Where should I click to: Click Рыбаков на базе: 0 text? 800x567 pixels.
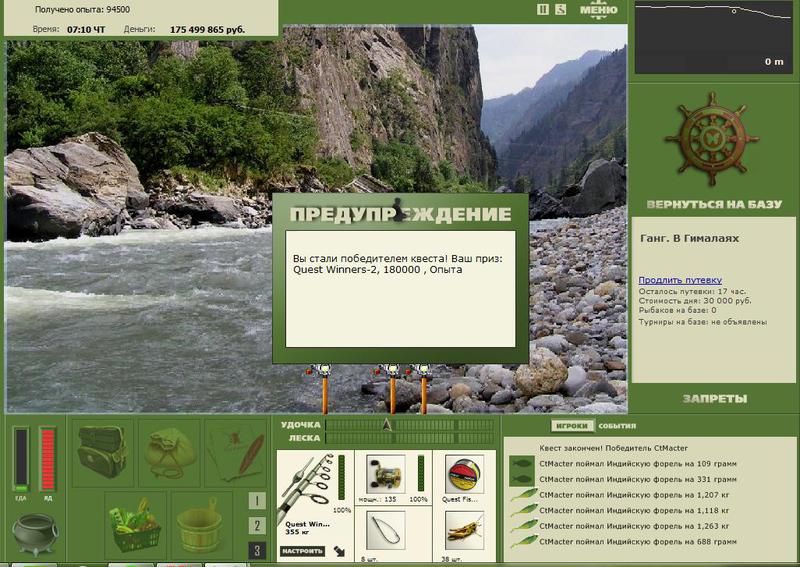678,310
